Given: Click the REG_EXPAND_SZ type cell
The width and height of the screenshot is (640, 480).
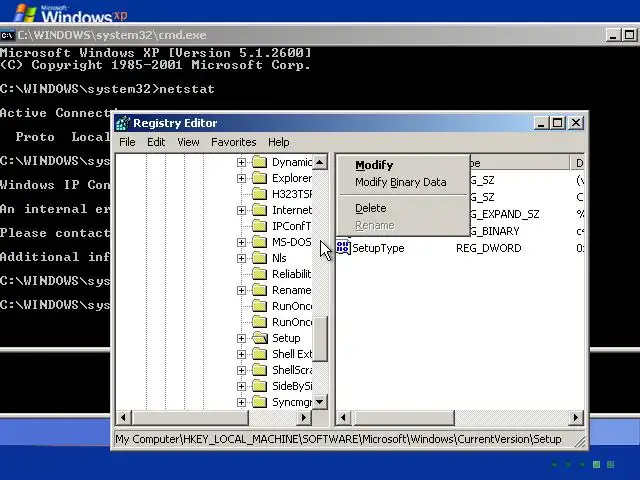Looking at the screenshot, I should [x=504, y=214].
